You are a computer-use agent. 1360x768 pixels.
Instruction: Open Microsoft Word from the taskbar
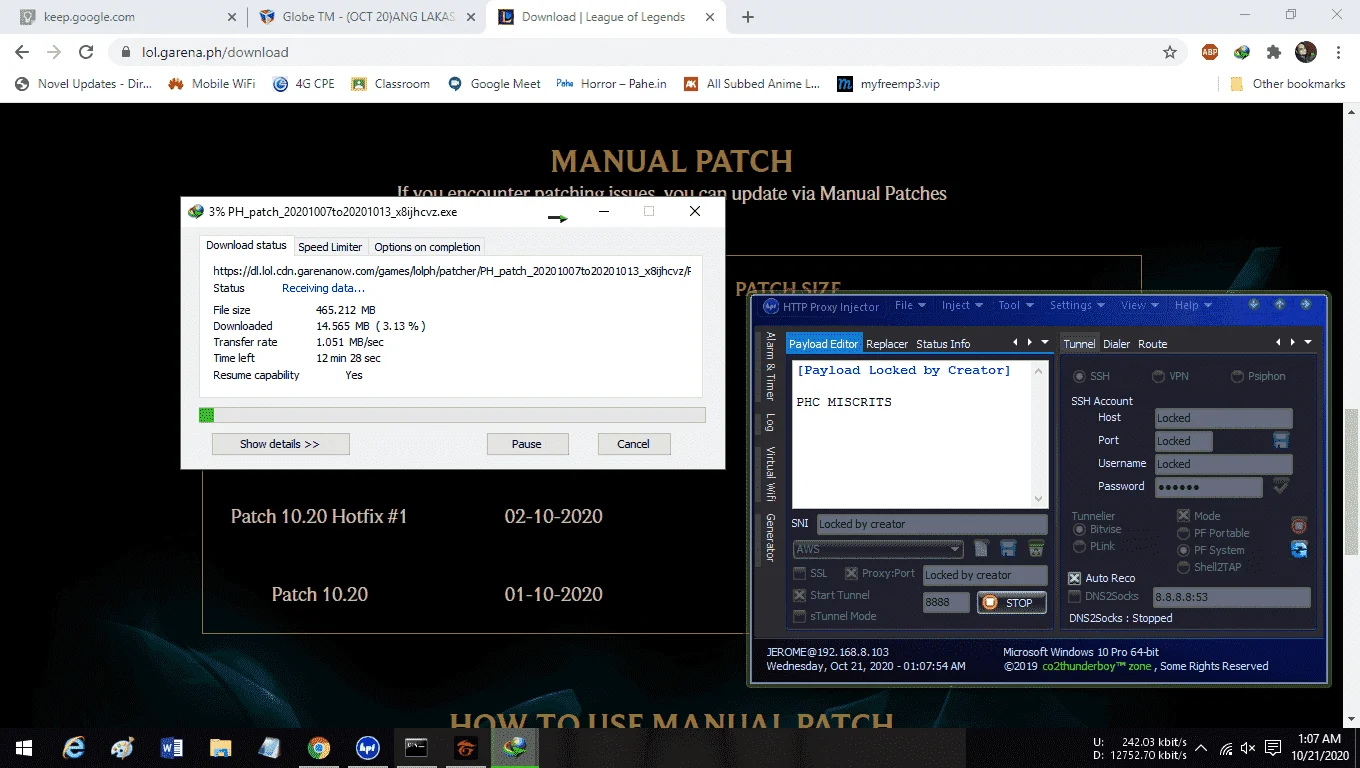click(x=171, y=748)
